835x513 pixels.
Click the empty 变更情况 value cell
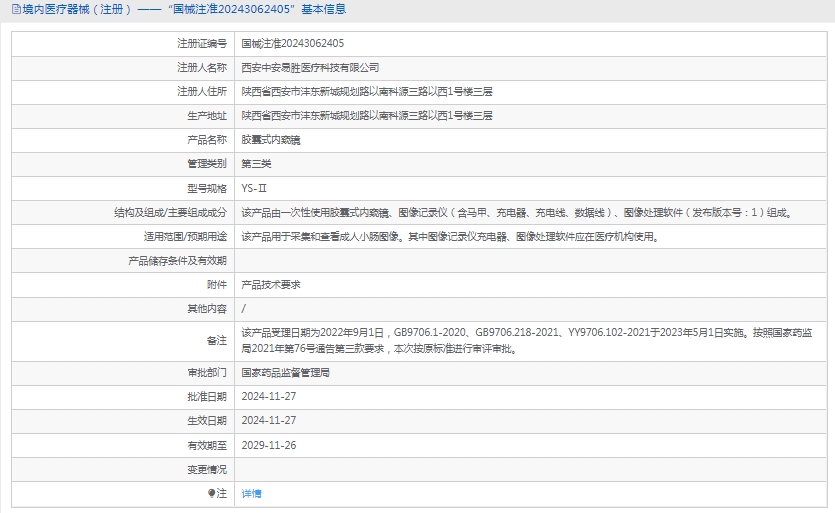pos(530,469)
